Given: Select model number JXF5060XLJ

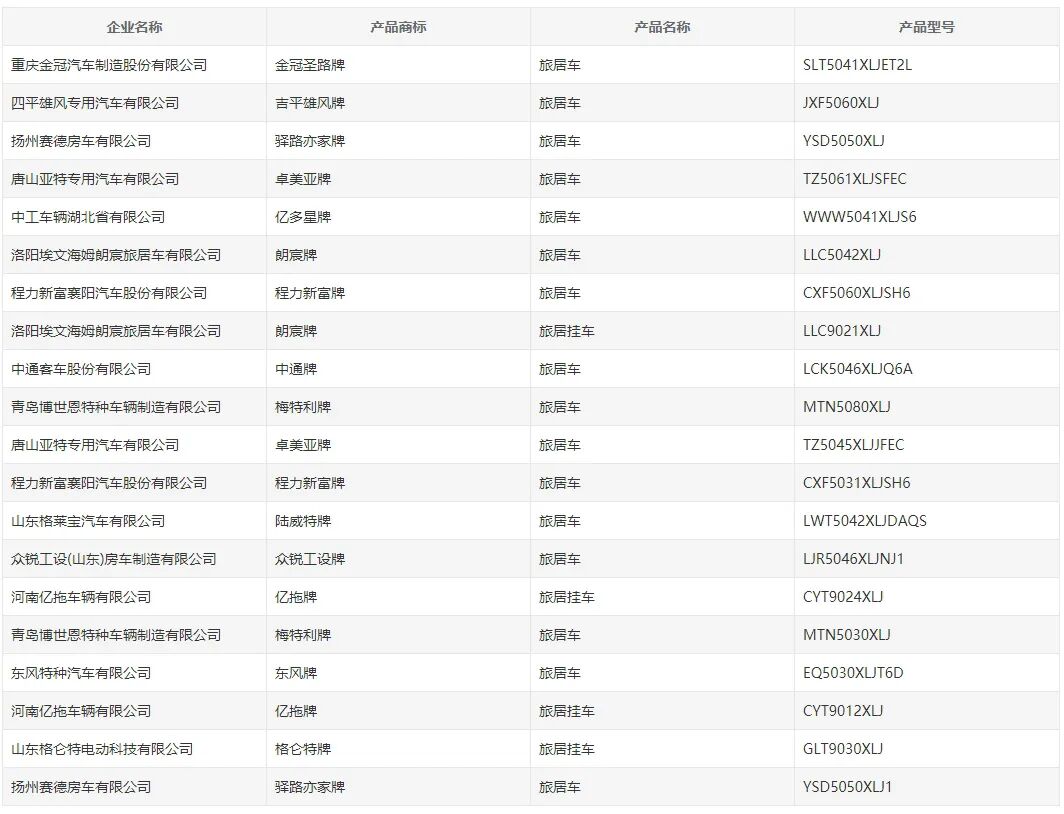Looking at the screenshot, I should pos(841,103).
